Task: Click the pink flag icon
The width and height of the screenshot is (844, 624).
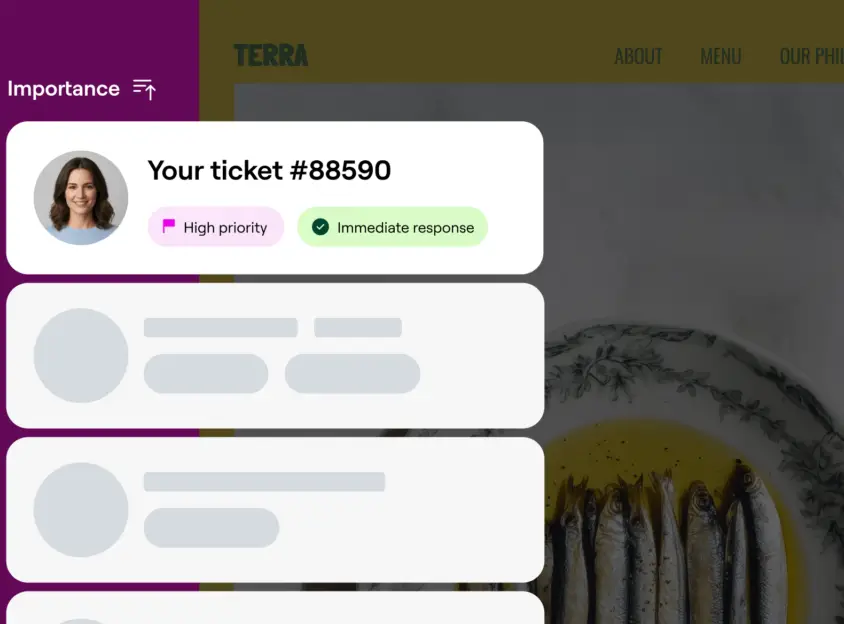Action: pos(169,227)
